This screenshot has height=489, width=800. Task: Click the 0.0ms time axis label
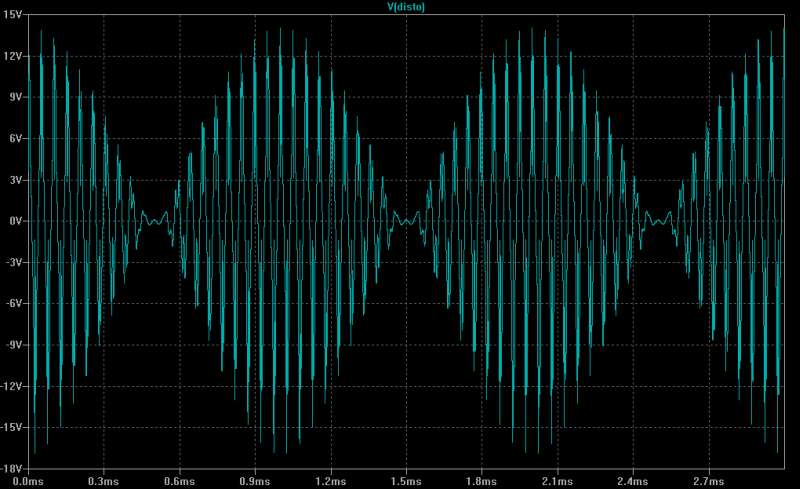[28, 481]
